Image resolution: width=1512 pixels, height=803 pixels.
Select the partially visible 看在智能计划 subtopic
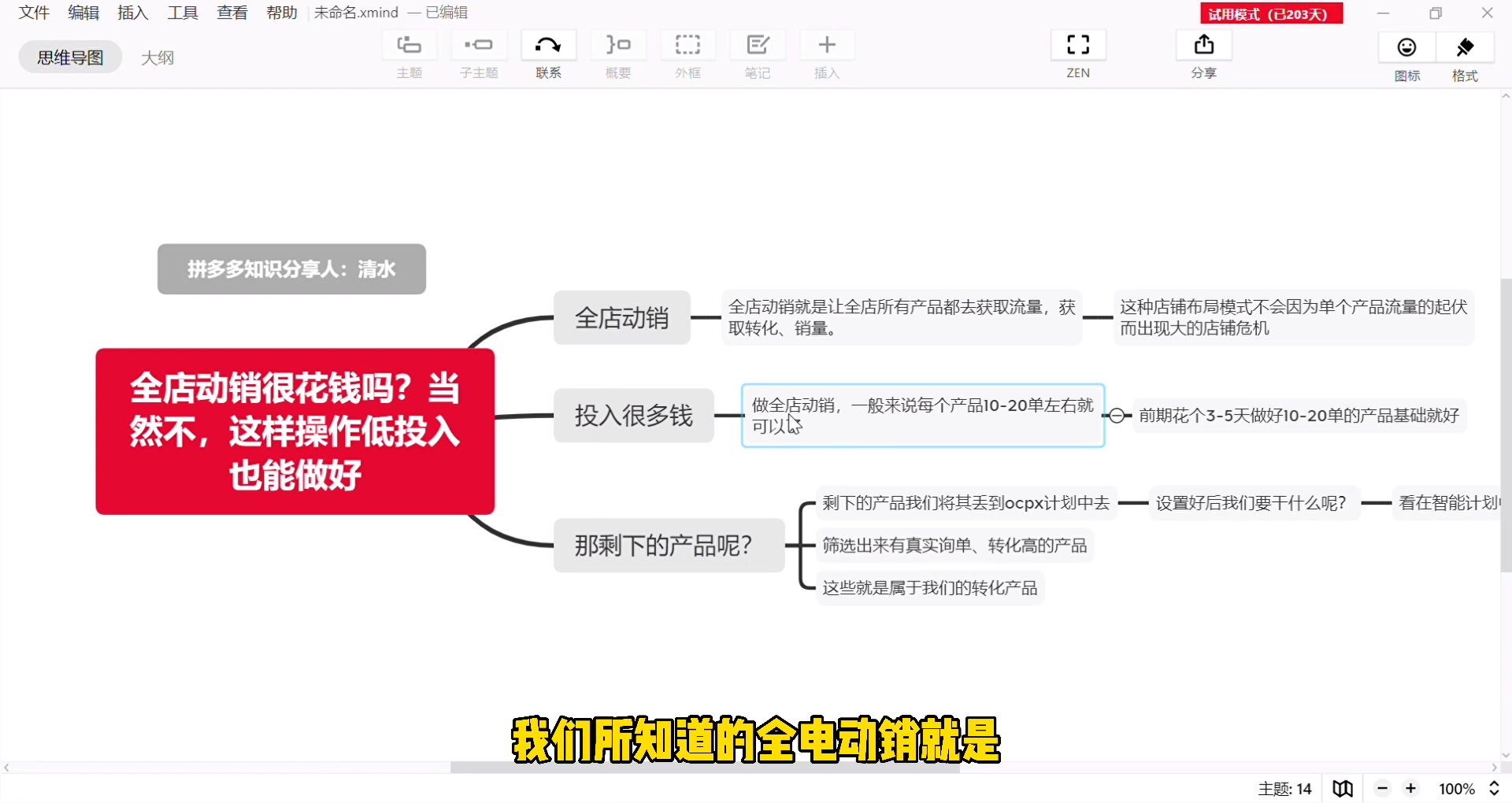pyautogui.click(x=1447, y=503)
